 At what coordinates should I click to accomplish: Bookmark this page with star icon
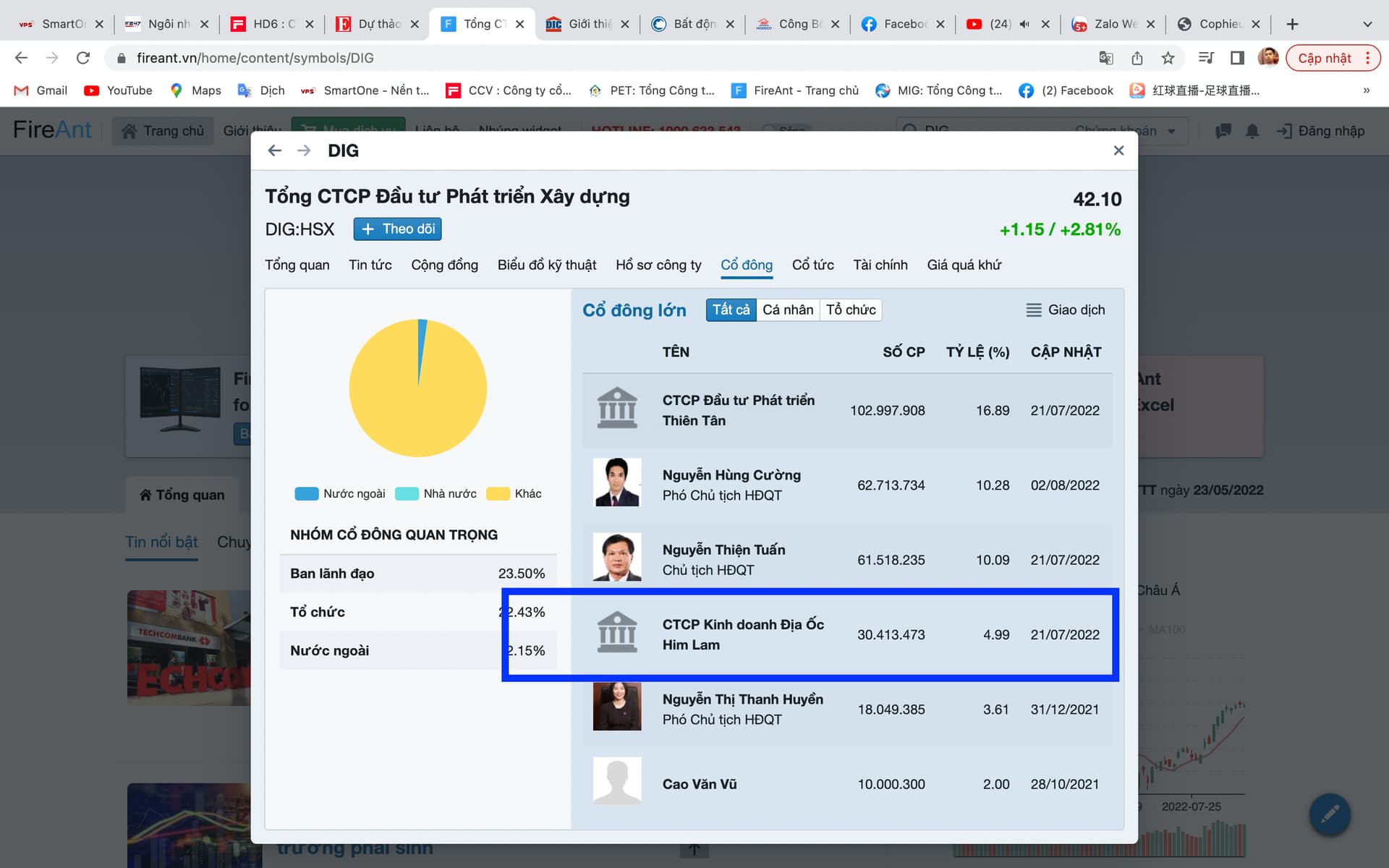(1168, 58)
